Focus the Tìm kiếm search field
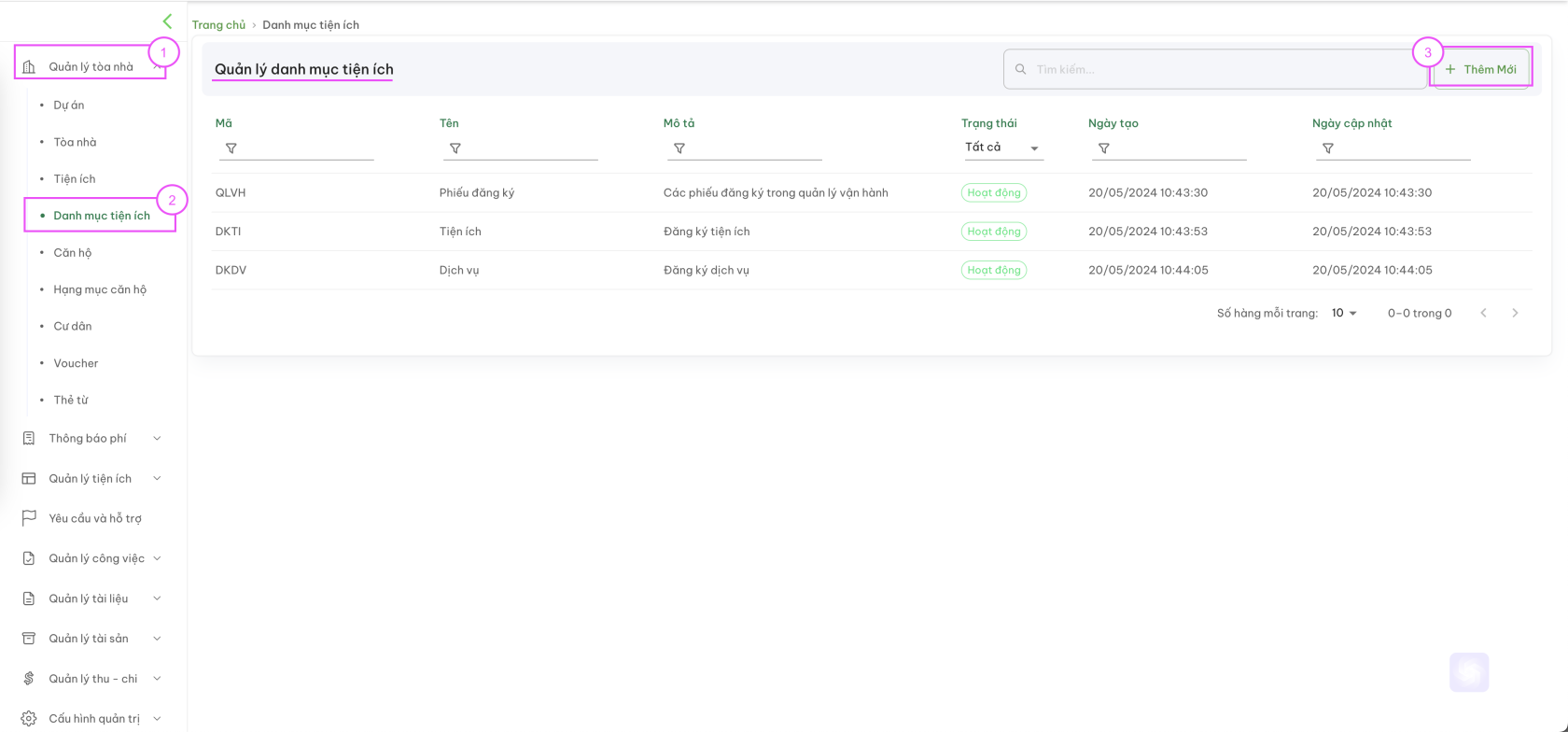Viewport: 1568px width, 732px height. tap(1215, 69)
